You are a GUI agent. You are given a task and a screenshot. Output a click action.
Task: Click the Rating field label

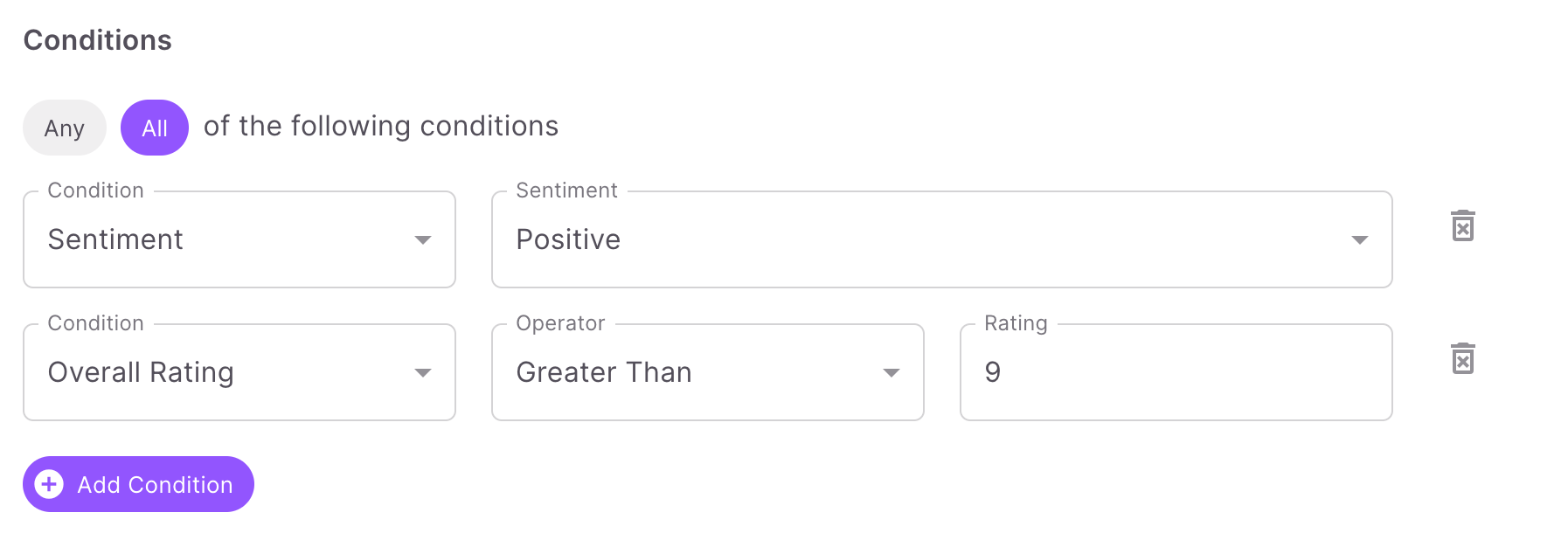coord(1016,323)
